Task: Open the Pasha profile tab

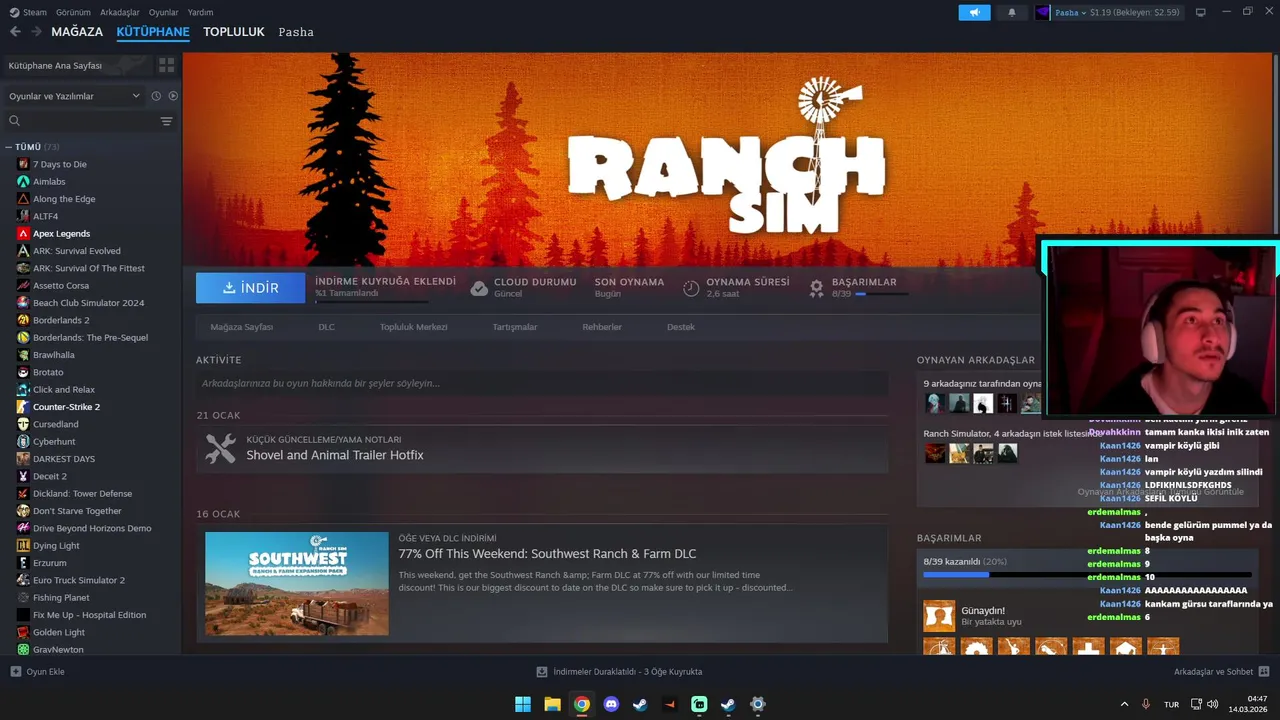Action: [296, 32]
